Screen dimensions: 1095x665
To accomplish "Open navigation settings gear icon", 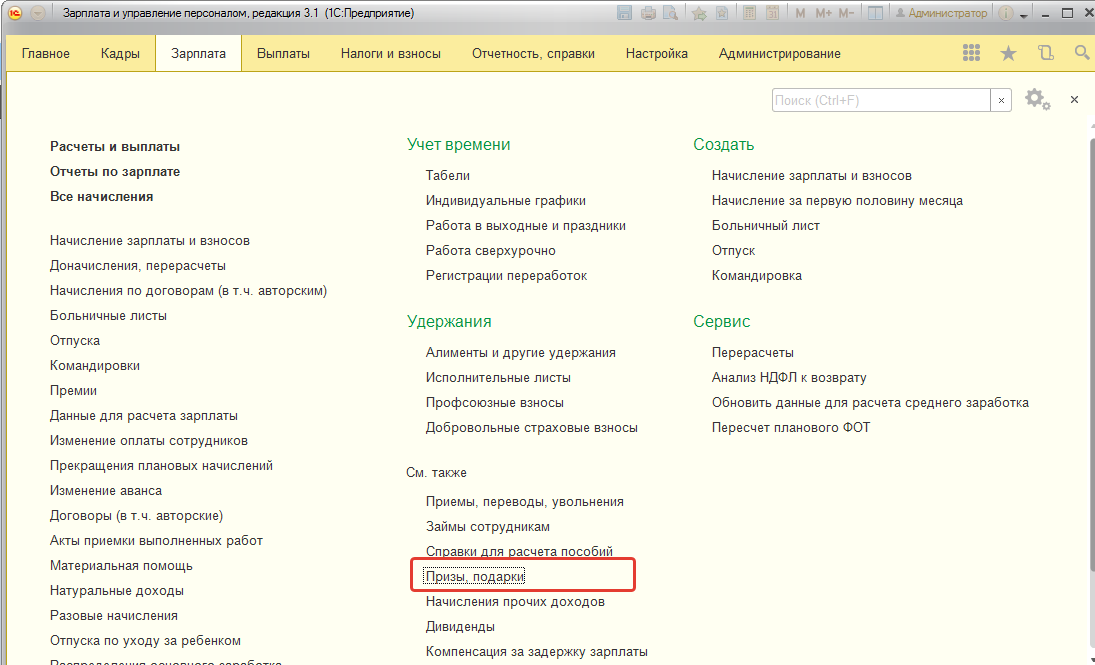I will click(1038, 100).
